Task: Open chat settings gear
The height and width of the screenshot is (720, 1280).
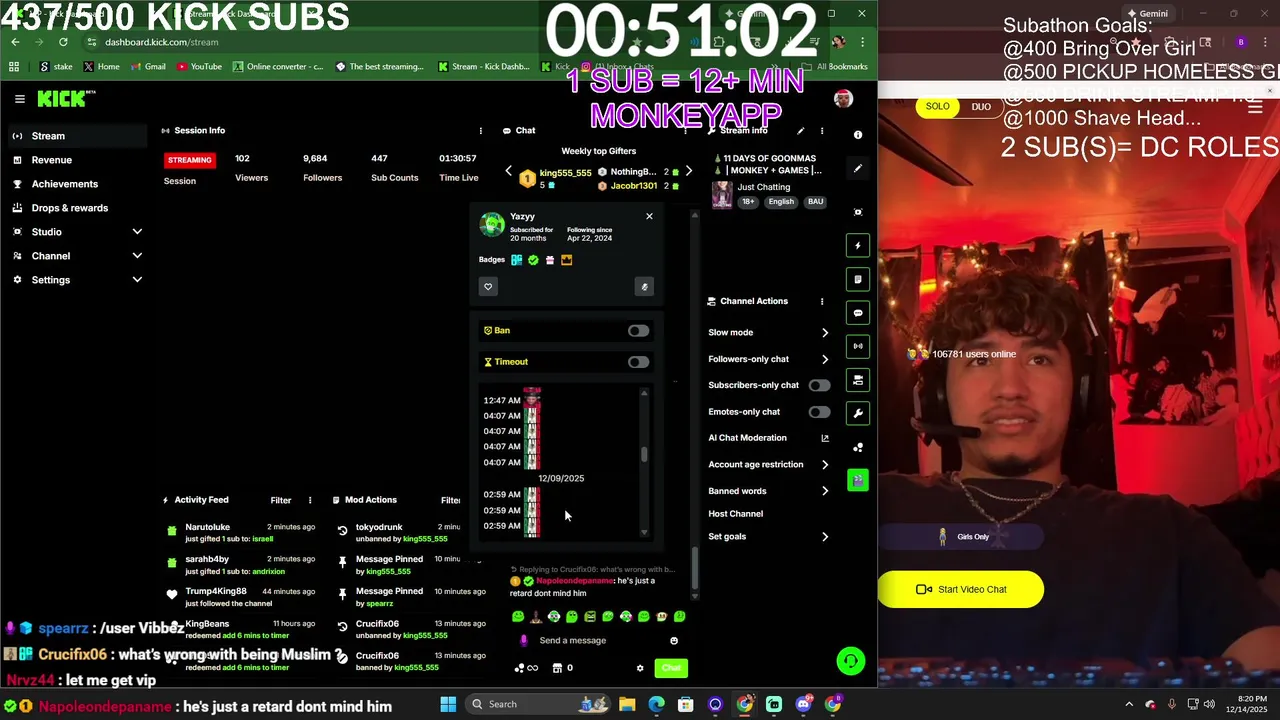Action: click(640, 668)
